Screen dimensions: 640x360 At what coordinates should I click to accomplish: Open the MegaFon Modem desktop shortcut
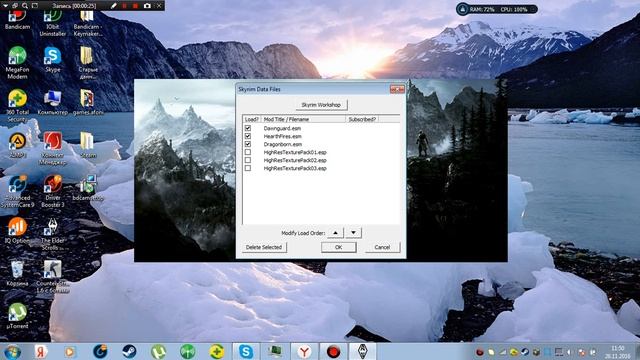pyautogui.click(x=17, y=63)
